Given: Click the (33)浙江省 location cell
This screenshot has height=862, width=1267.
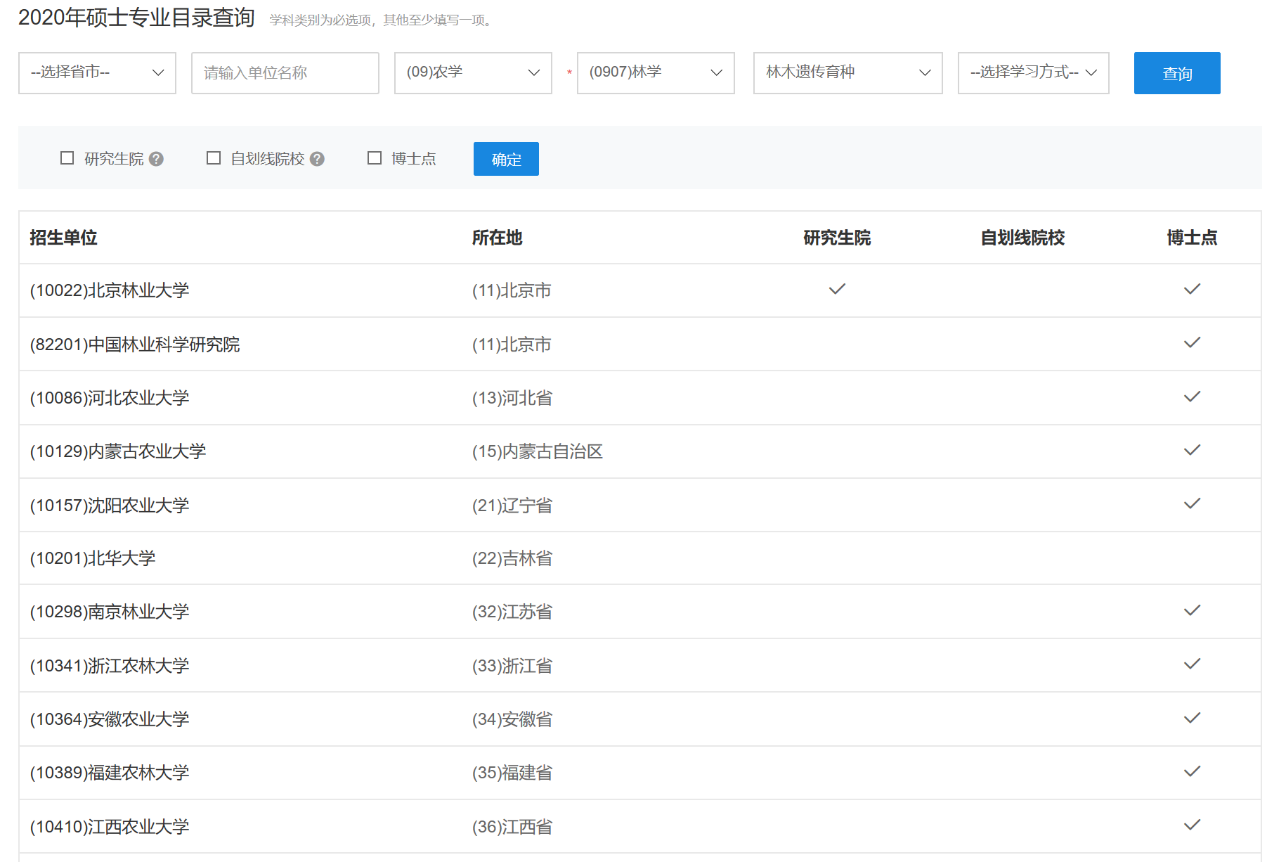Looking at the screenshot, I should [x=512, y=666].
